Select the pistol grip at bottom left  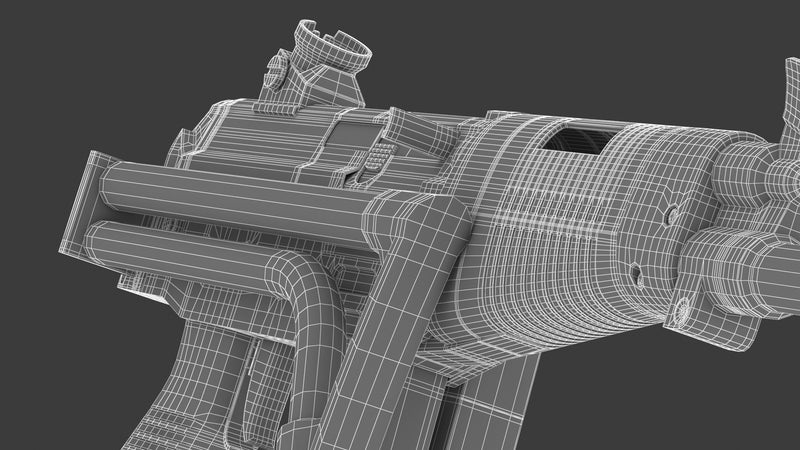185,390
